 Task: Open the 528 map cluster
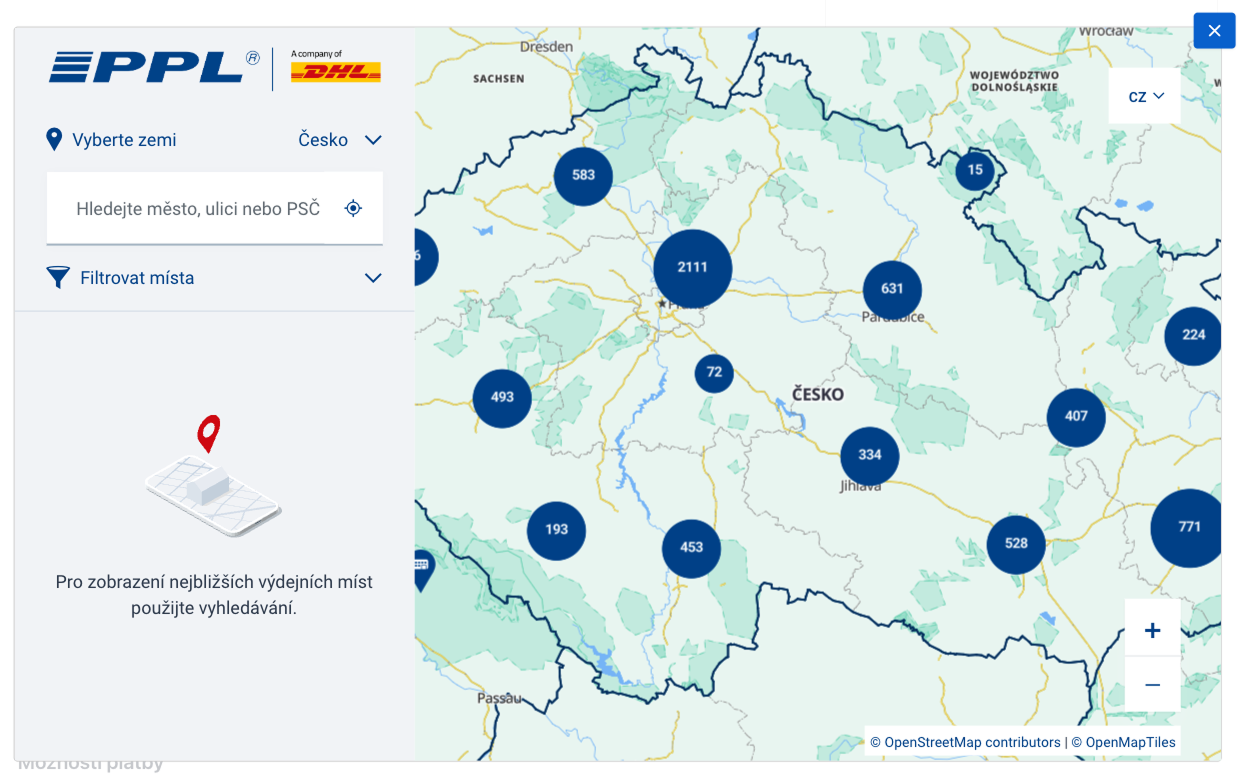point(1016,544)
